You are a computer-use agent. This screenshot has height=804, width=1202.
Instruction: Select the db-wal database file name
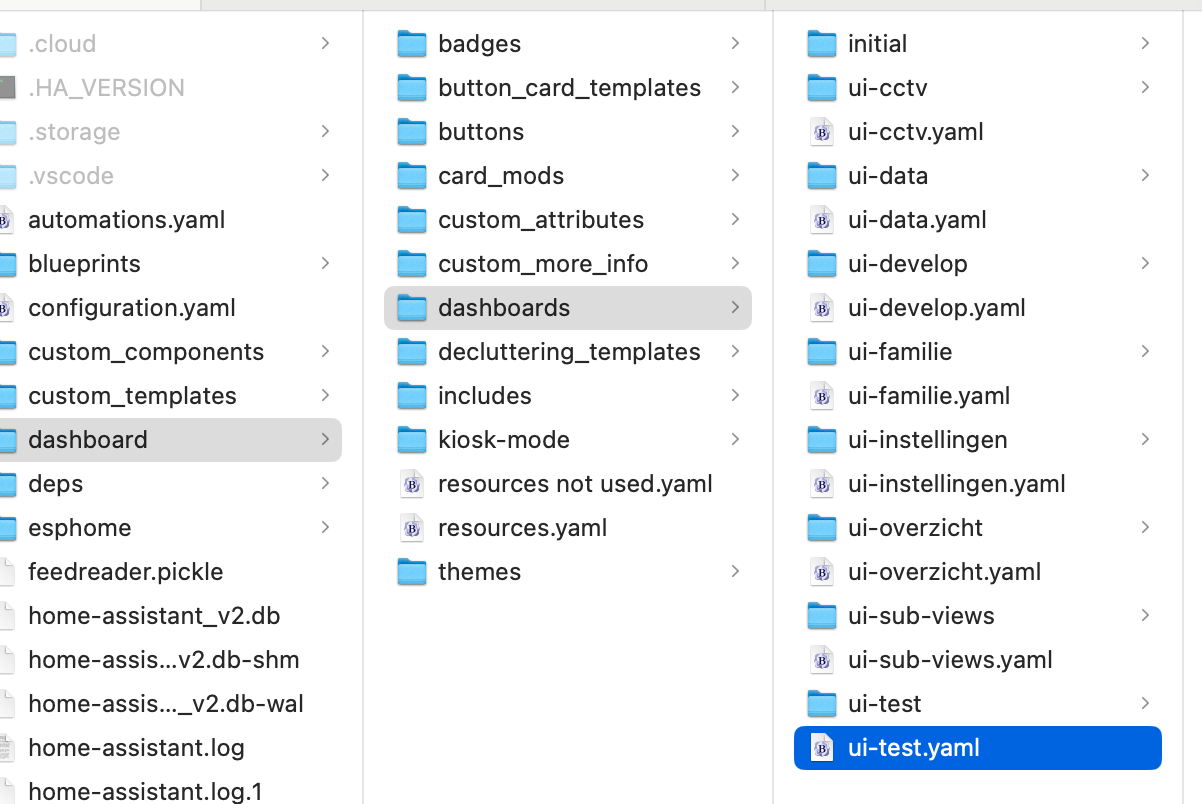coord(166,704)
